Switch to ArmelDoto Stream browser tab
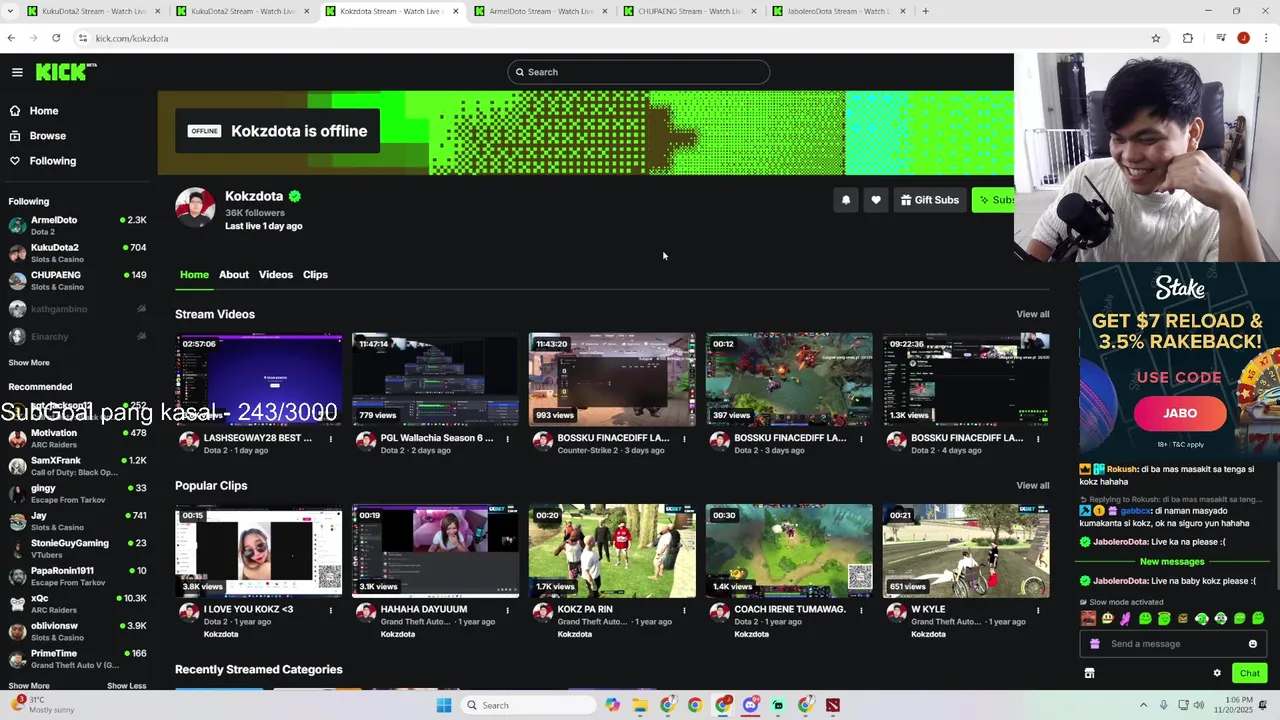Image resolution: width=1280 pixels, height=720 pixels. (541, 11)
